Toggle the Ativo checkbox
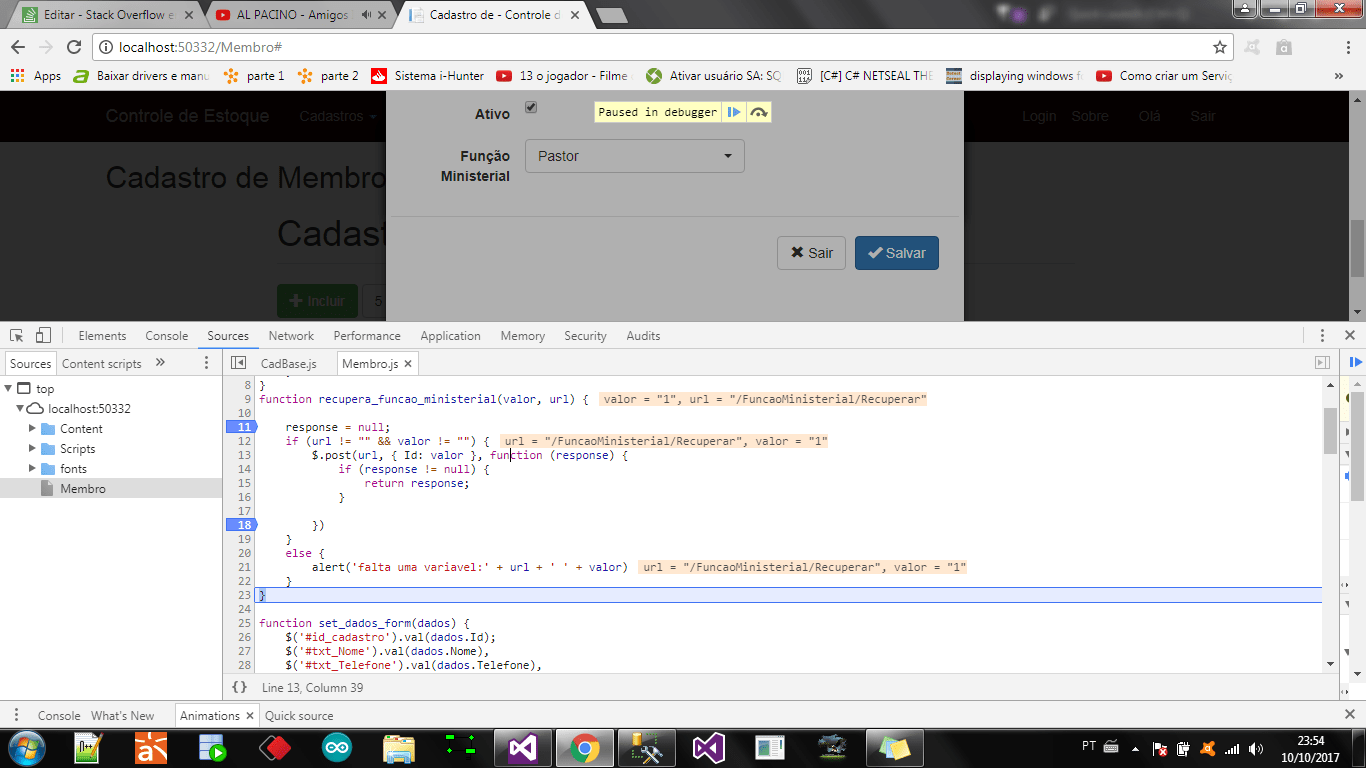This screenshot has height=768, width=1366. pos(531,107)
